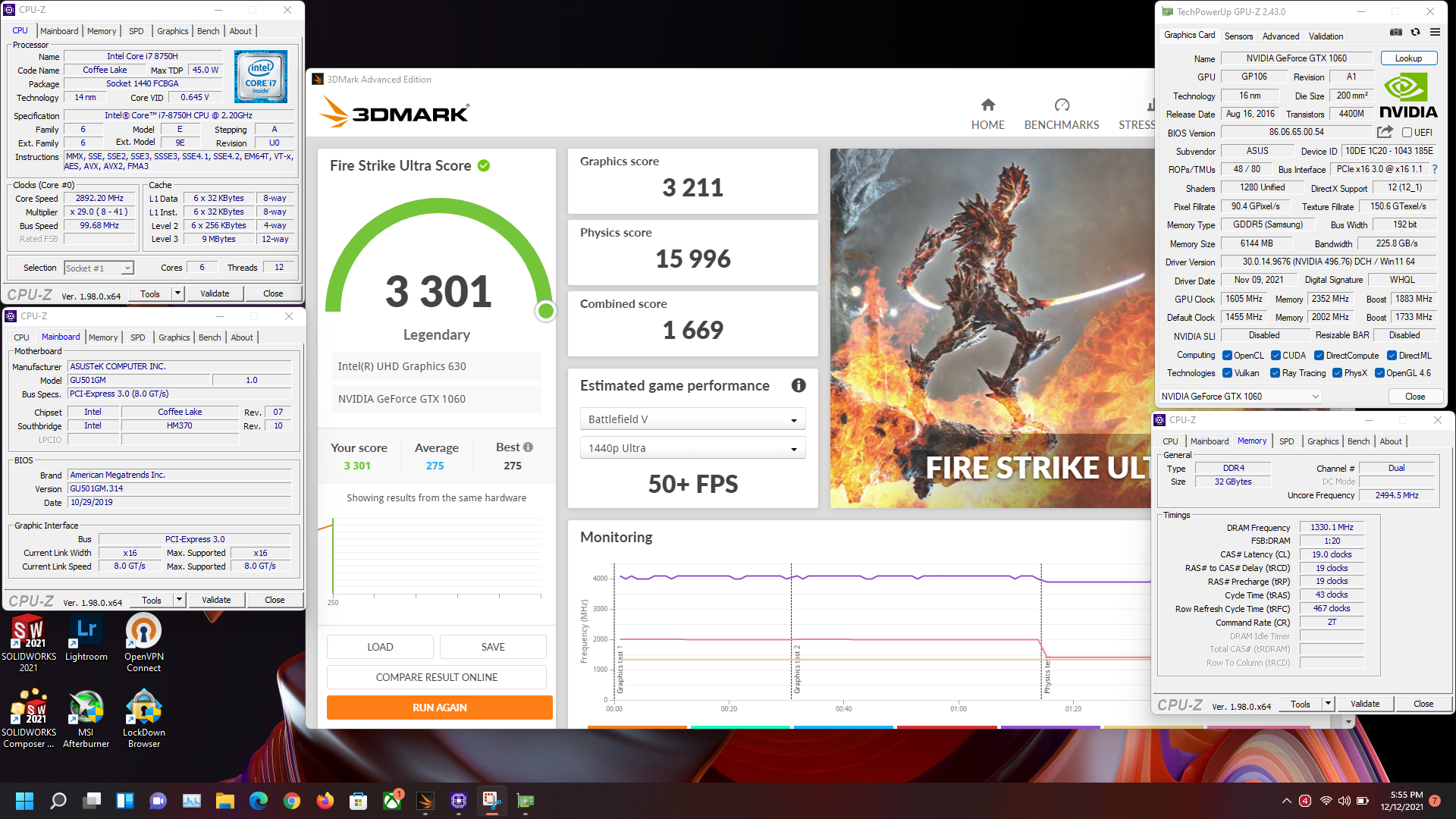
Task: Toggle the DirectCompute checkbox
Action: (1319, 356)
